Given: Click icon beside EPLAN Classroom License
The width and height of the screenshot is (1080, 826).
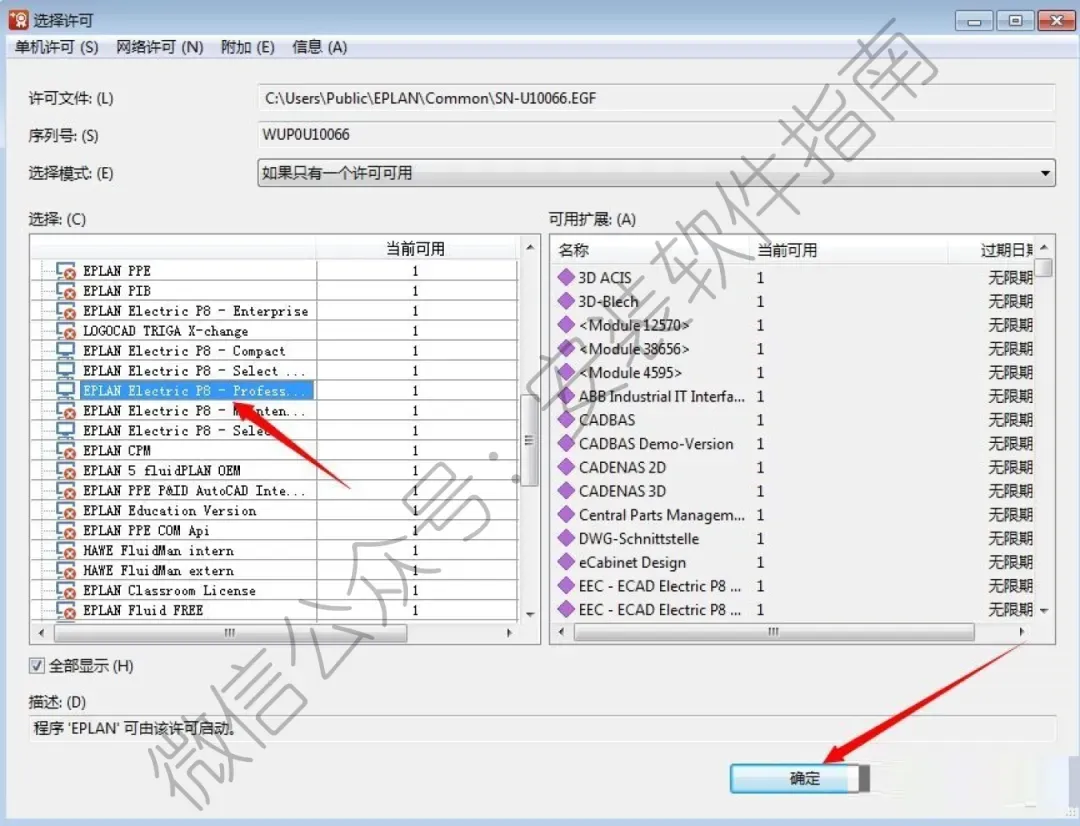Looking at the screenshot, I should pyautogui.click(x=66, y=590).
